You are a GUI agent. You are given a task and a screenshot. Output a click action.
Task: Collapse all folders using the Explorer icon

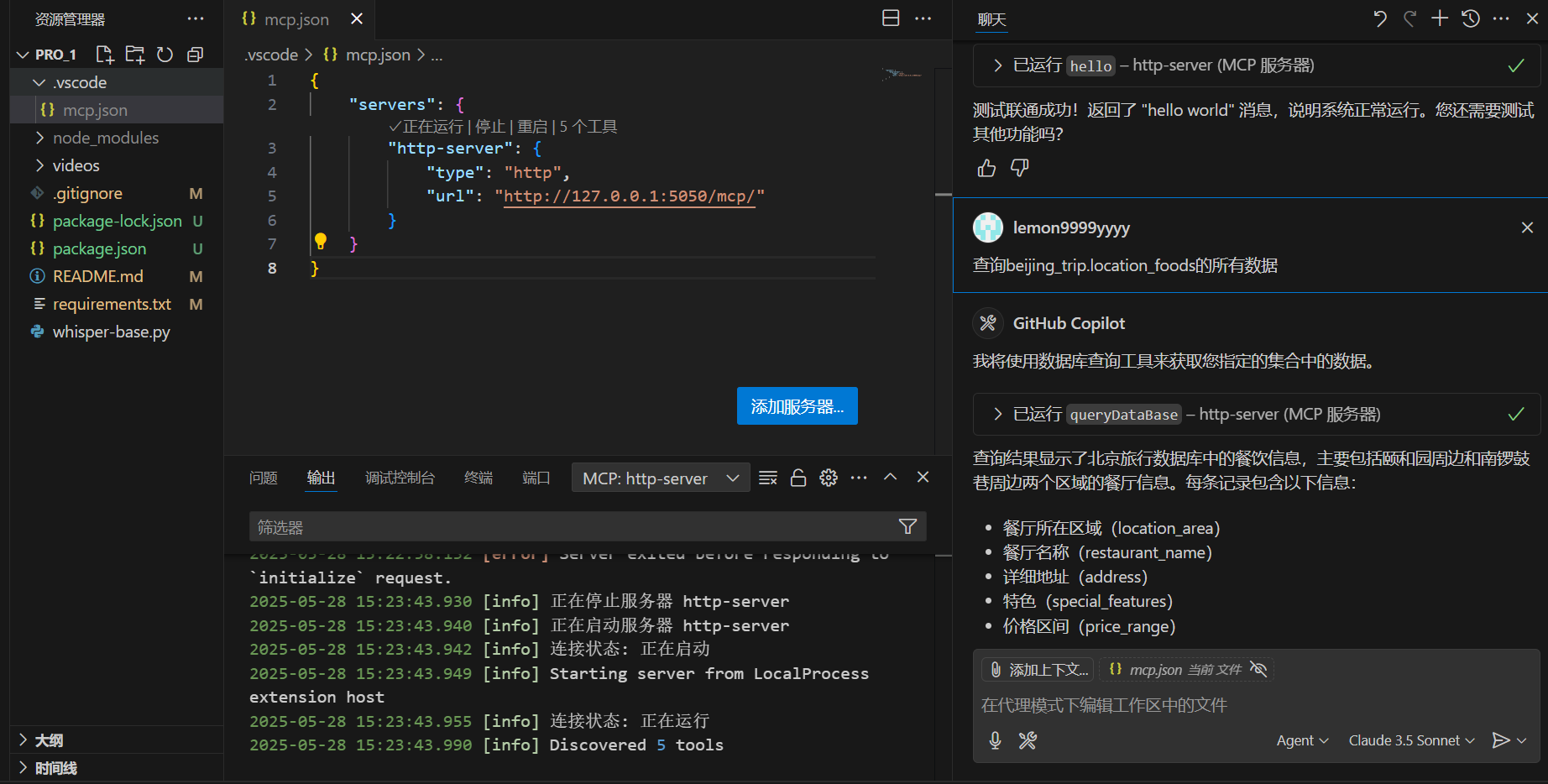(x=195, y=54)
